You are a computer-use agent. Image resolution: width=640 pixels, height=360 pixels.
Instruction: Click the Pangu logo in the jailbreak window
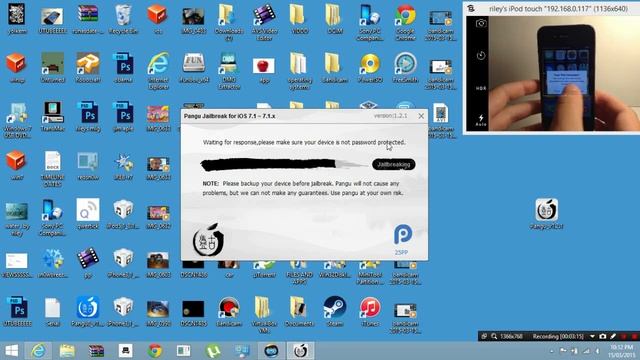coord(209,240)
